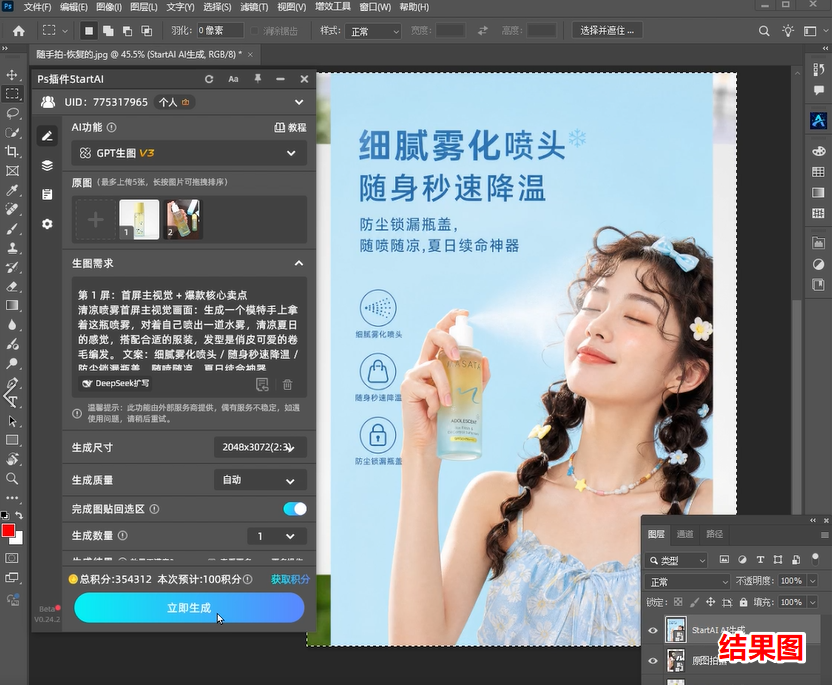This screenshot has width=832, height=685.
Task: Open the 增效工具 menu
Action: point(333,7)
